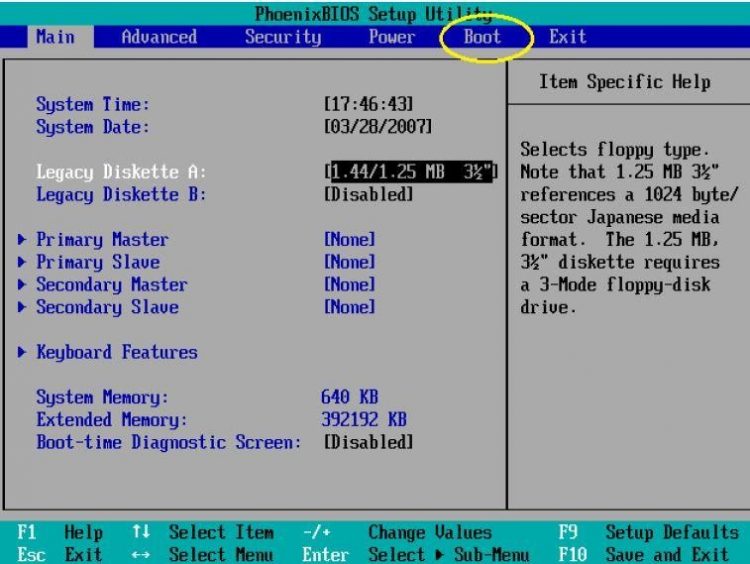Screen dimensions: 750x564
Task: Click the Secondary Master None value
Action: click(350, 284)
